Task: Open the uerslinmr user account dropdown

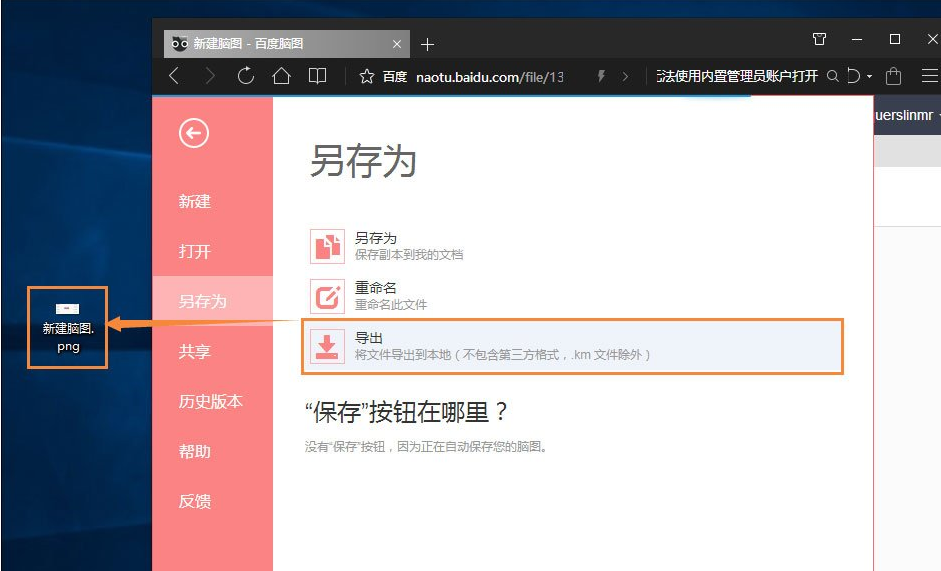Action: pyautogui.click(x=907, y=115)
